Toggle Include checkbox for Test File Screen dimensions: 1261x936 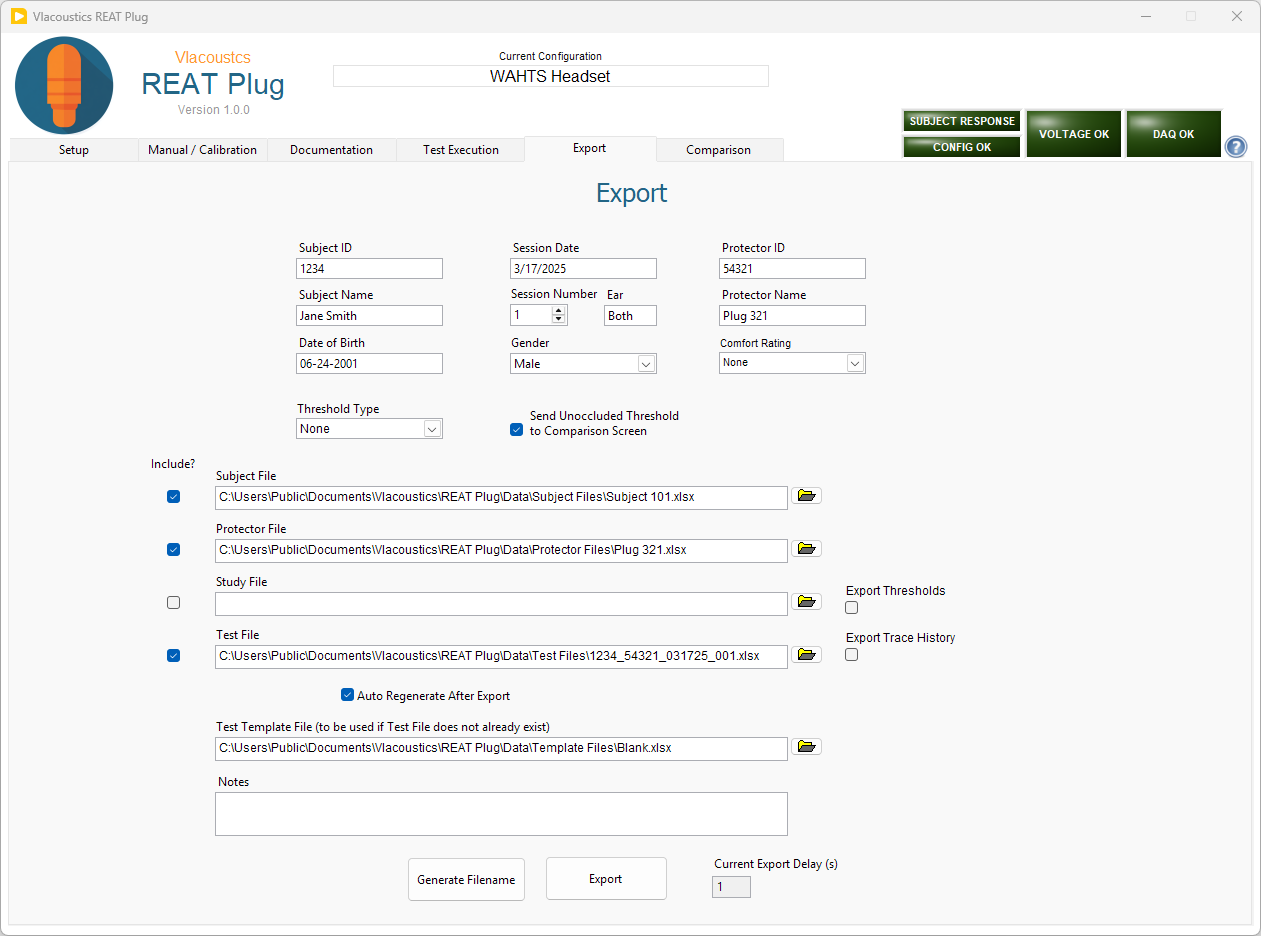click(174, 655)
